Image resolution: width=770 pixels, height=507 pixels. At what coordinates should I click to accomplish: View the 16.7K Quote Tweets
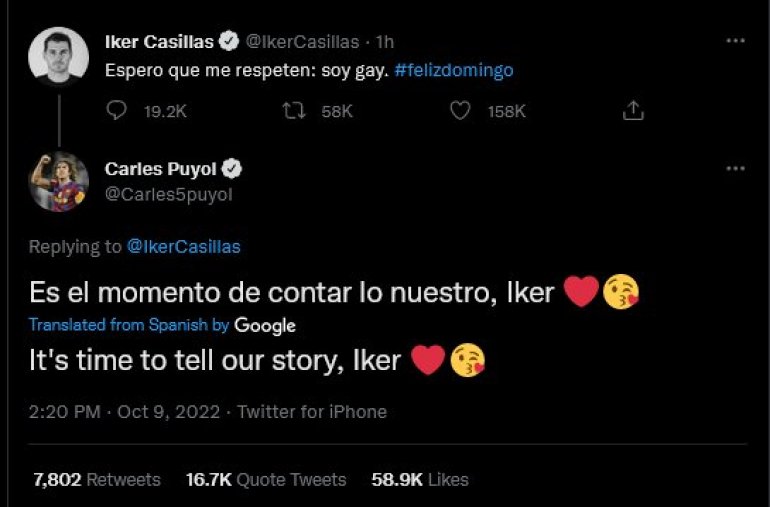266,480
